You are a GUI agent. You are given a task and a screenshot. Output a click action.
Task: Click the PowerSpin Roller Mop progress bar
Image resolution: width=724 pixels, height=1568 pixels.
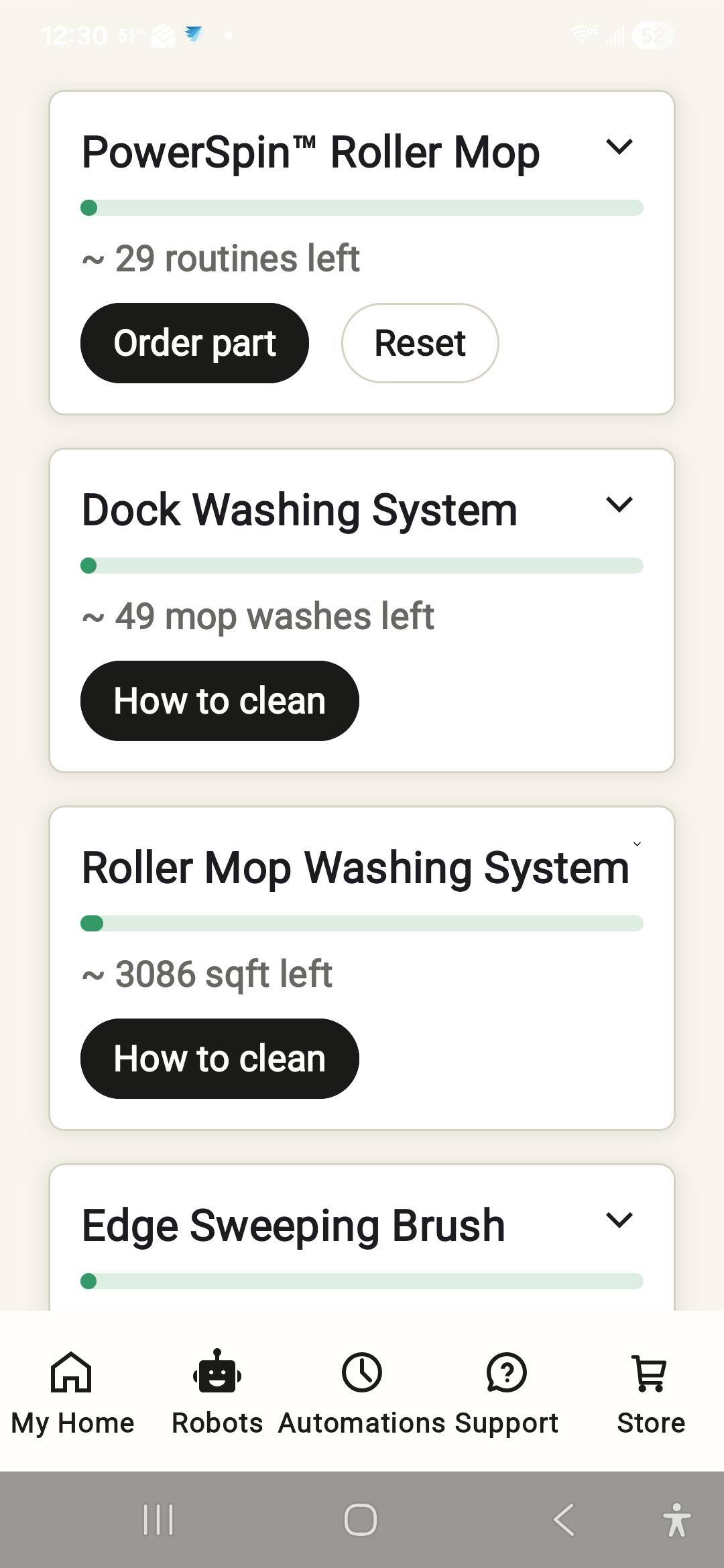coord(362,208)
